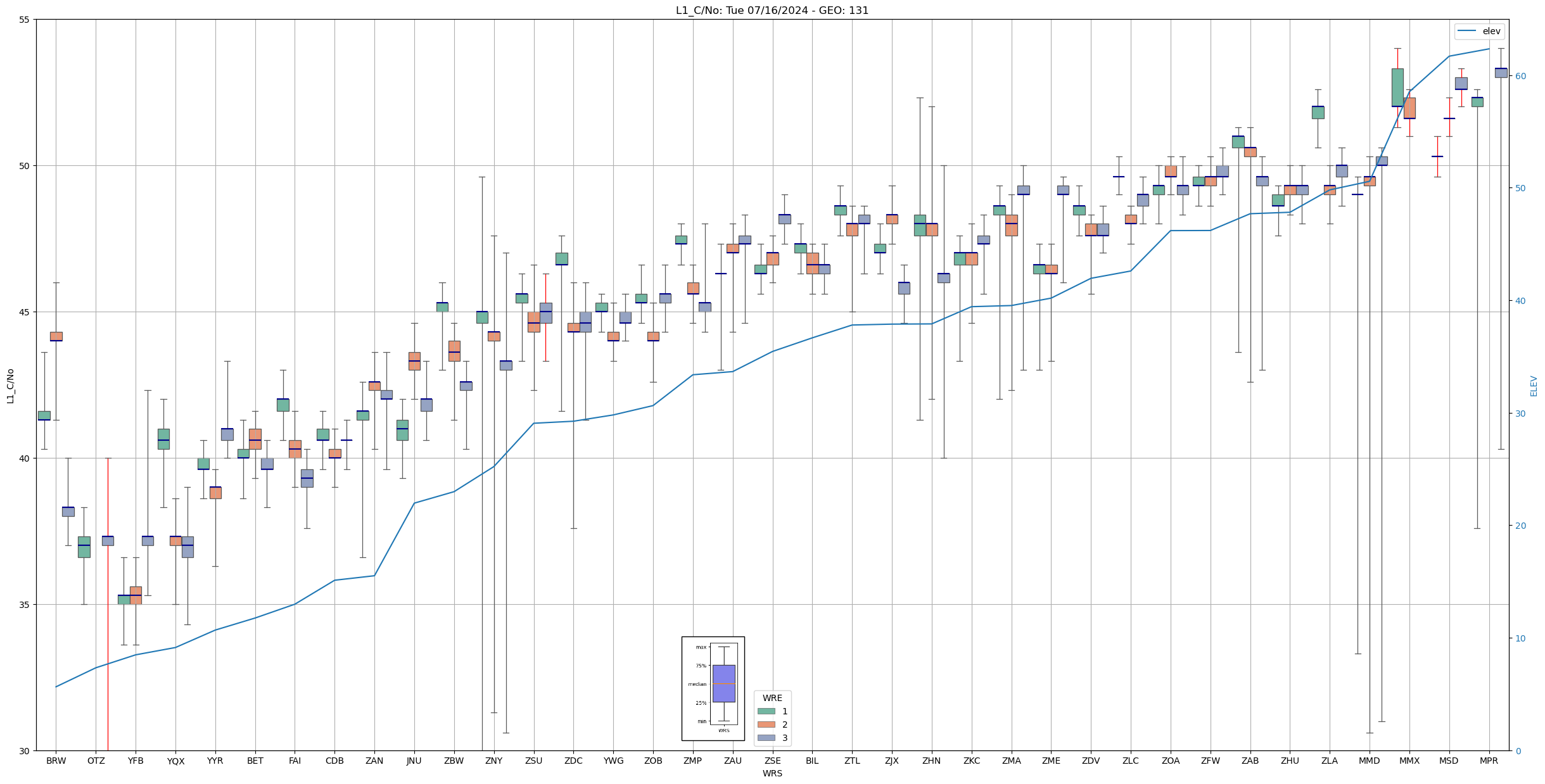Click the BET x-axis label
Viewport: 1545px width, 784px height.
pos(255,761)
